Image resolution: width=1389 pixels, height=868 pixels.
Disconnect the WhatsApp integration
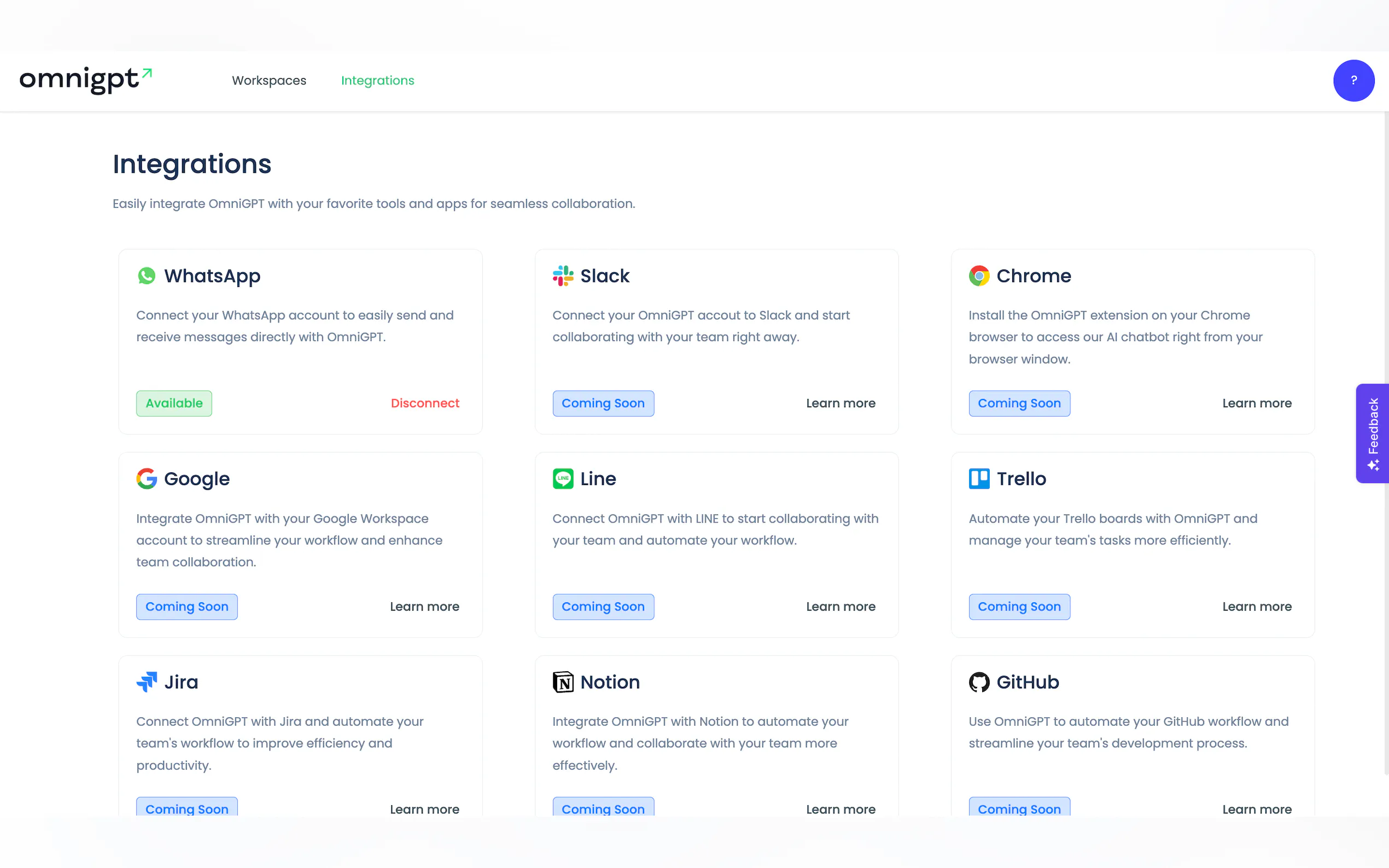(x=424, y=403)
